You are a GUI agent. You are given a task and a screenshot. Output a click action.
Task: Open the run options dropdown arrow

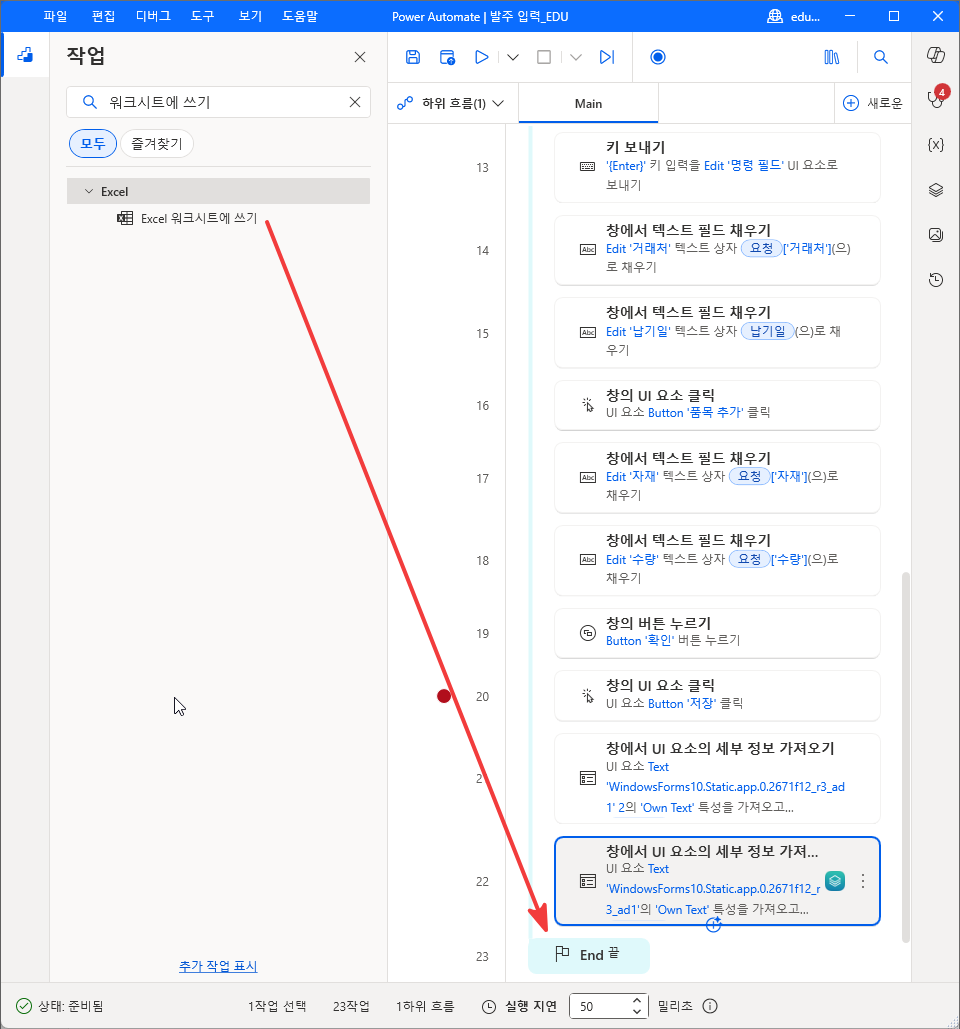point(513,57)
